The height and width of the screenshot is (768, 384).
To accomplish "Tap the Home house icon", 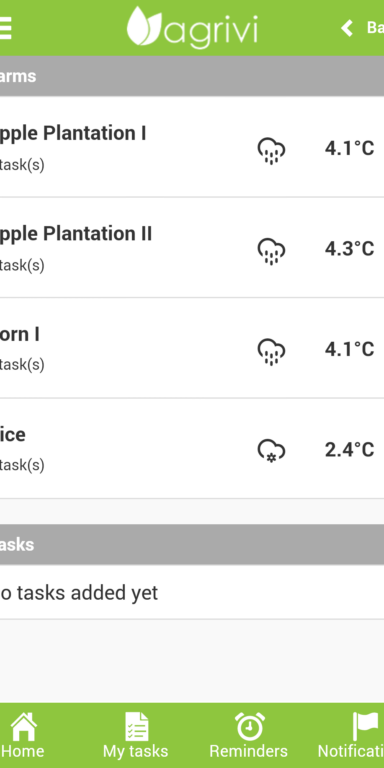I will pos(23,726).
